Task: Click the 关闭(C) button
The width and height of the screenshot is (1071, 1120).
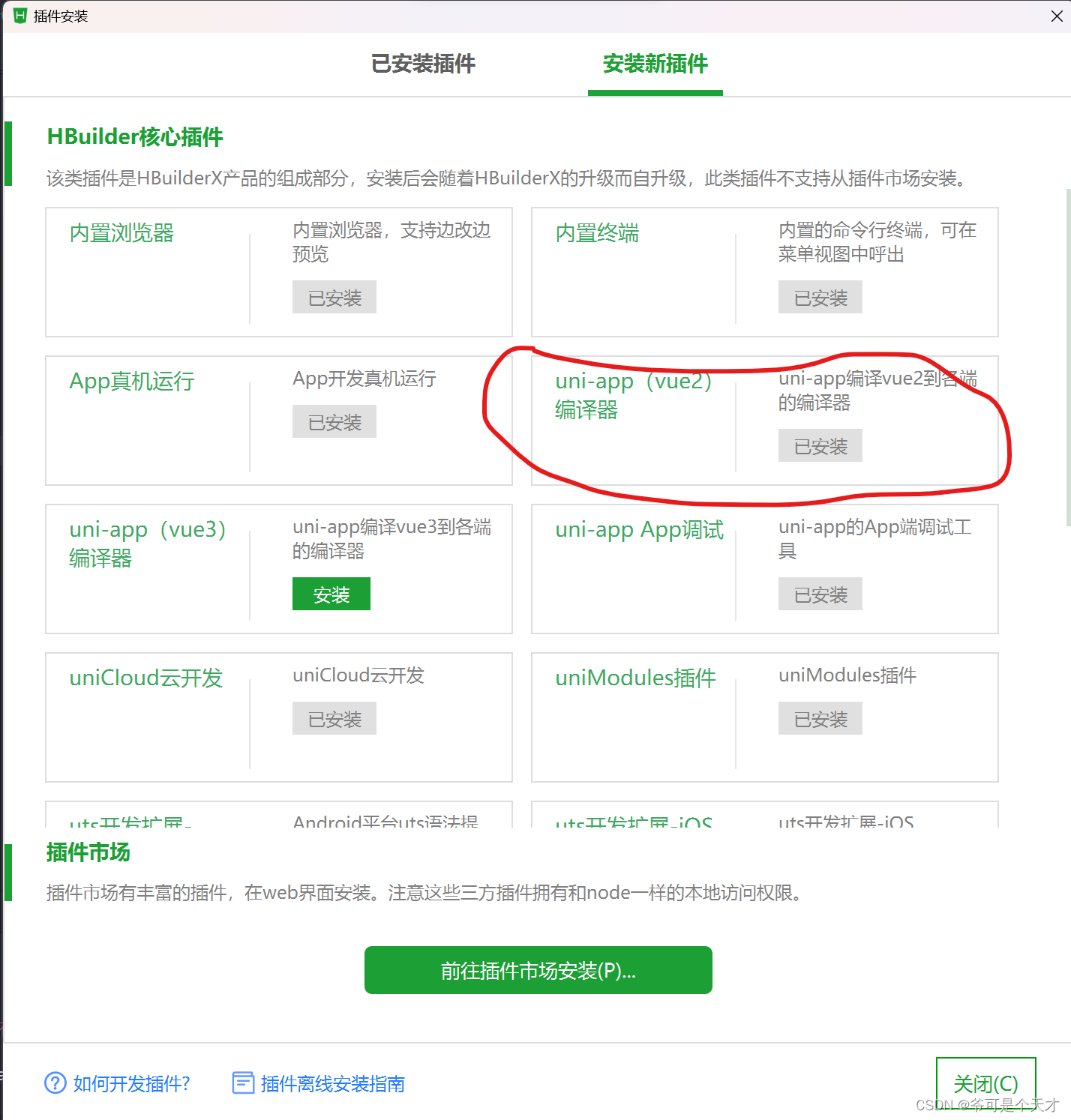Action: pos(985,1083)
